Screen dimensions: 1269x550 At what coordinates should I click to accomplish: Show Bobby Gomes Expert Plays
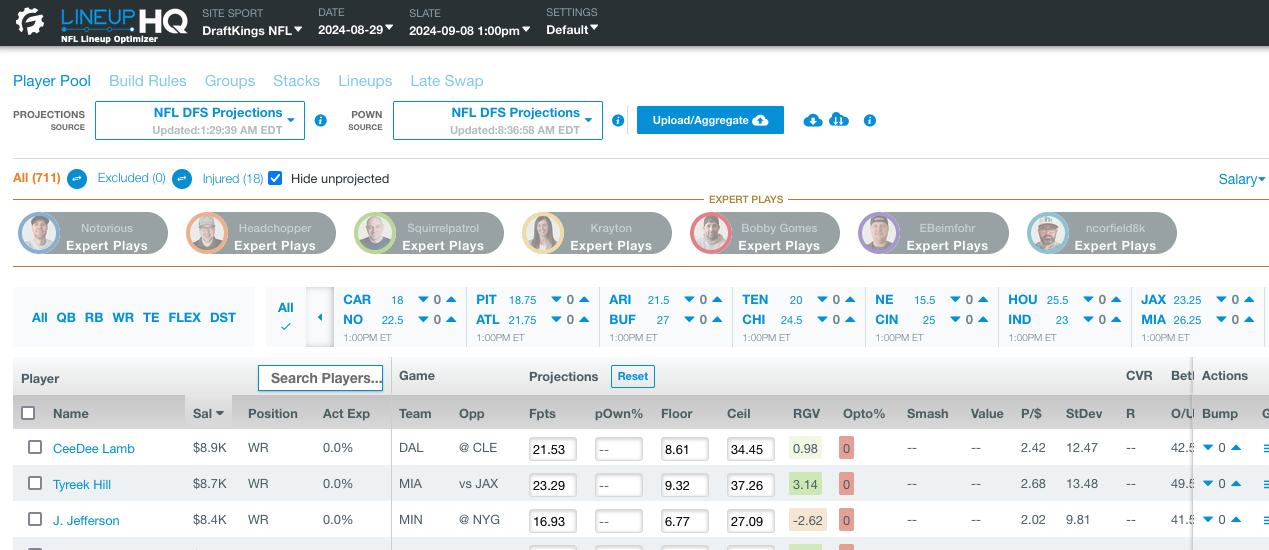(764, 233)
